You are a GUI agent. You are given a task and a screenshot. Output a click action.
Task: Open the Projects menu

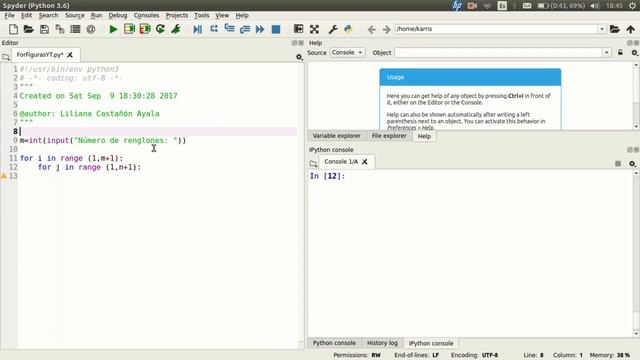[177, 15]
